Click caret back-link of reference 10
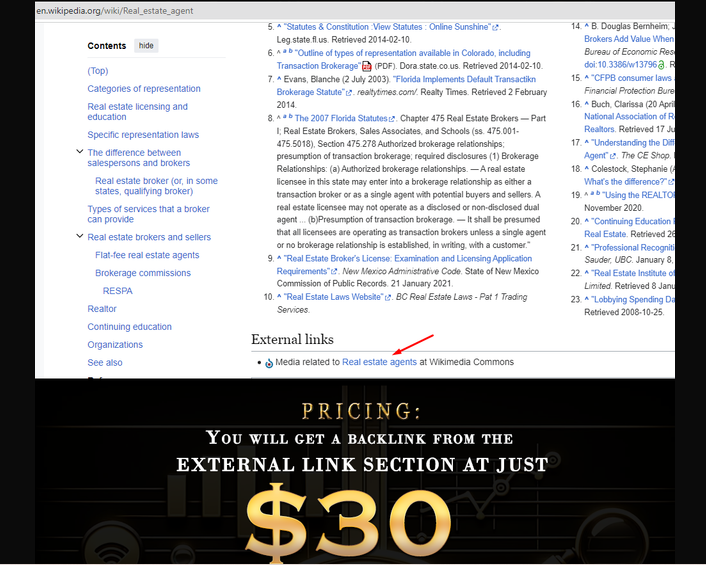This screenshot has width=706, height=565. pyautogui.click(x=279, y=297)
